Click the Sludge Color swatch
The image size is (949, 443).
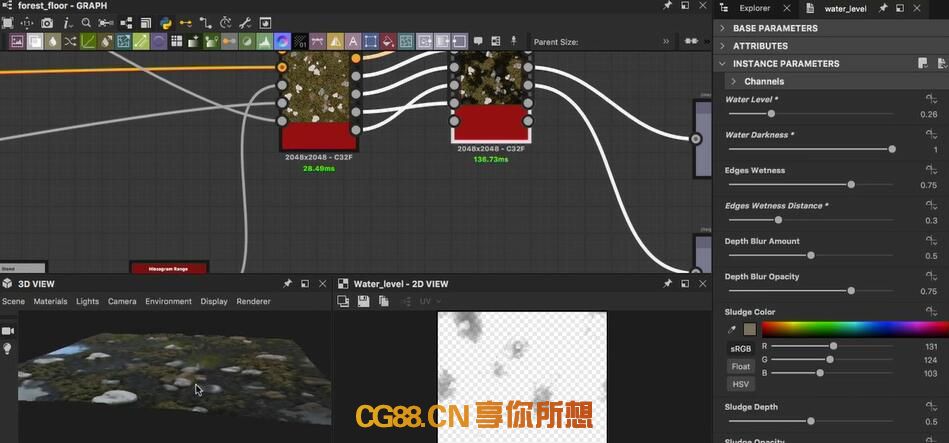click(x=750, y=330)
